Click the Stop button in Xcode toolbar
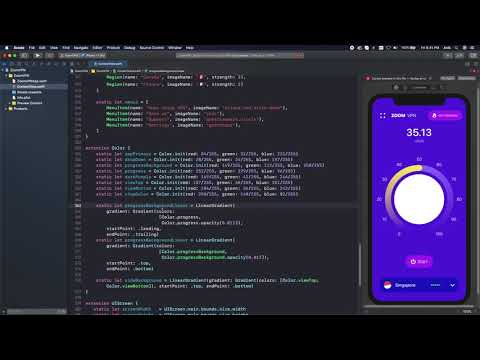The width and height of the screenshot is (480, 360). coord(50,55)
